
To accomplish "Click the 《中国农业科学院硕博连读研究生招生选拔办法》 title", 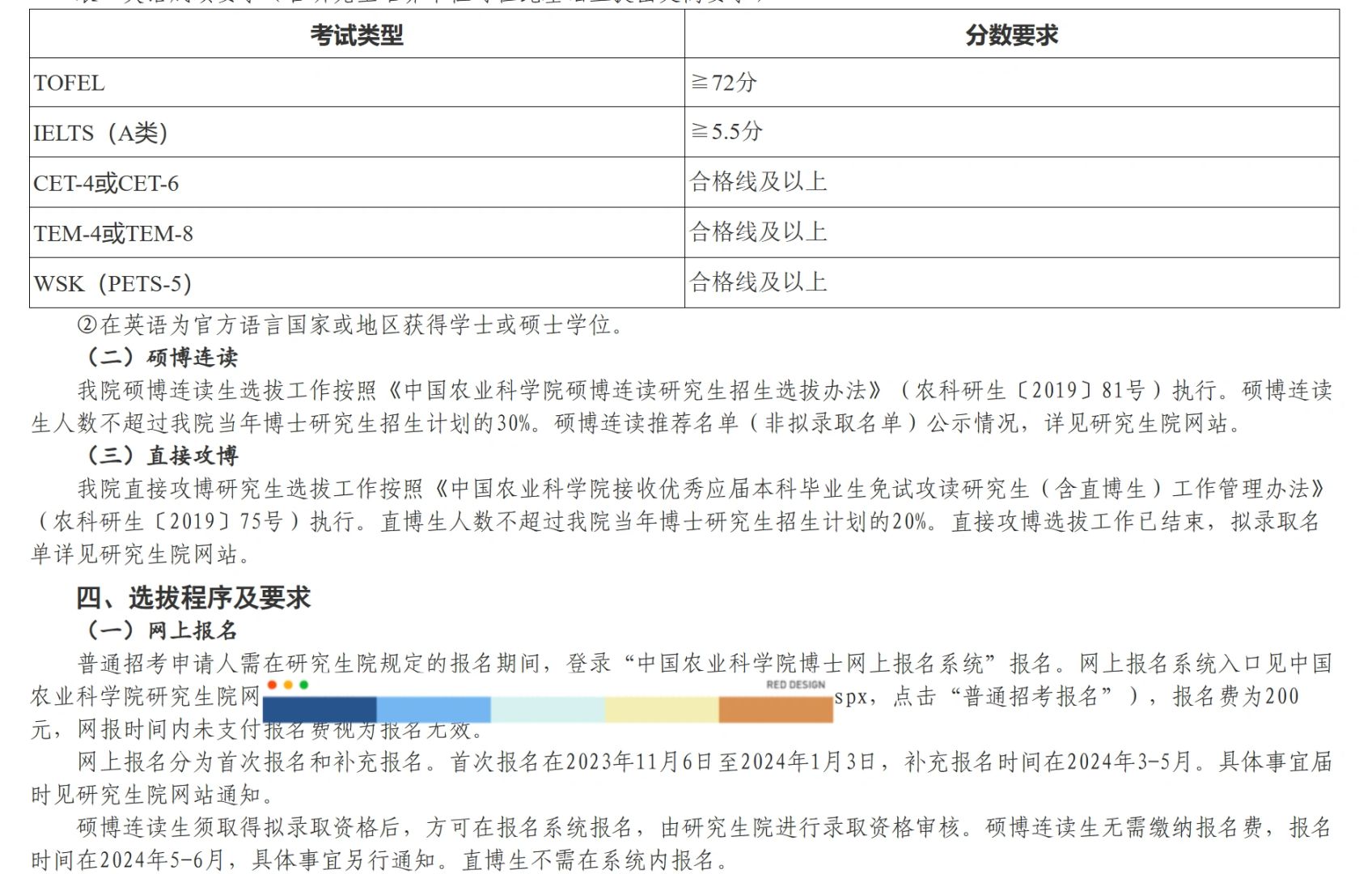I will click(635, 390).
